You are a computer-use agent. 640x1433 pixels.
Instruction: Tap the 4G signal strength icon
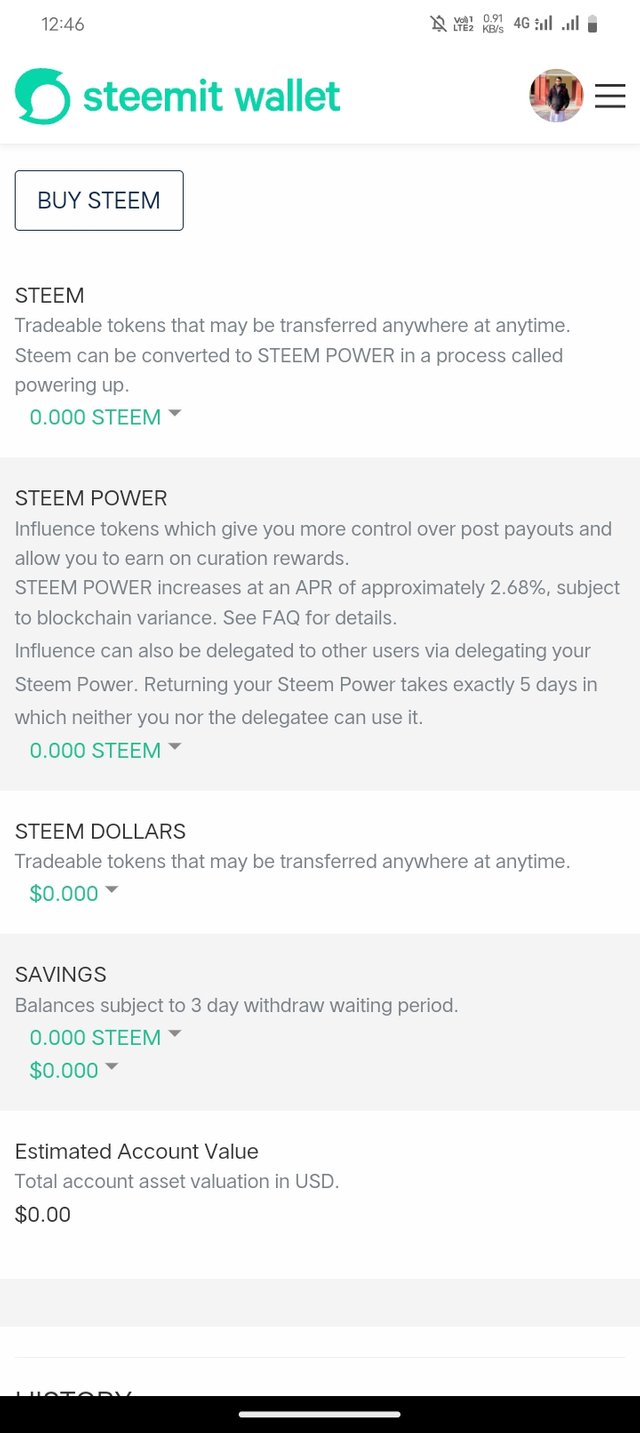coord(532,24)
